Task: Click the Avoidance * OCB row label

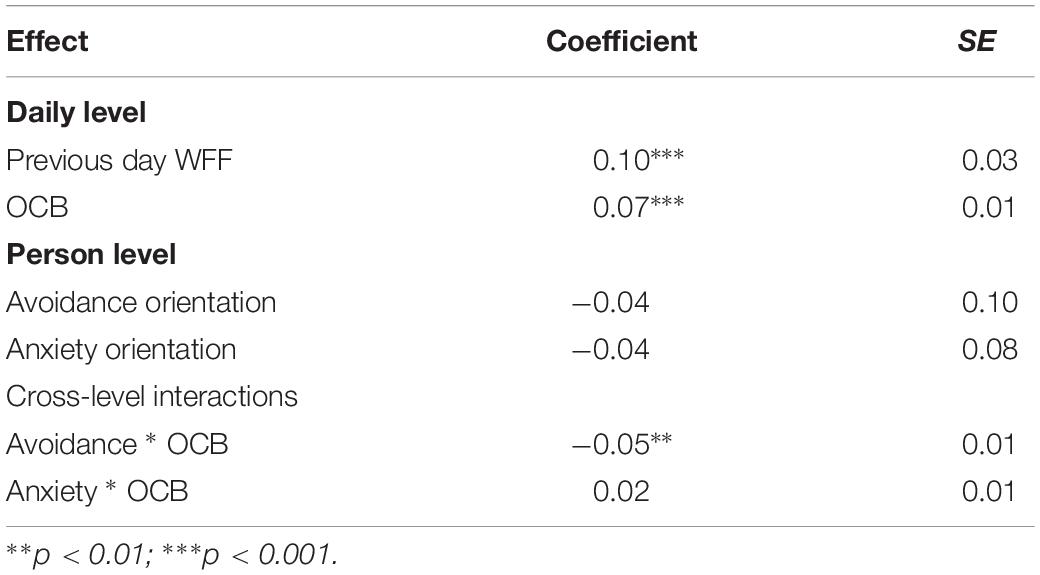Action: click(x=117, y=444)
